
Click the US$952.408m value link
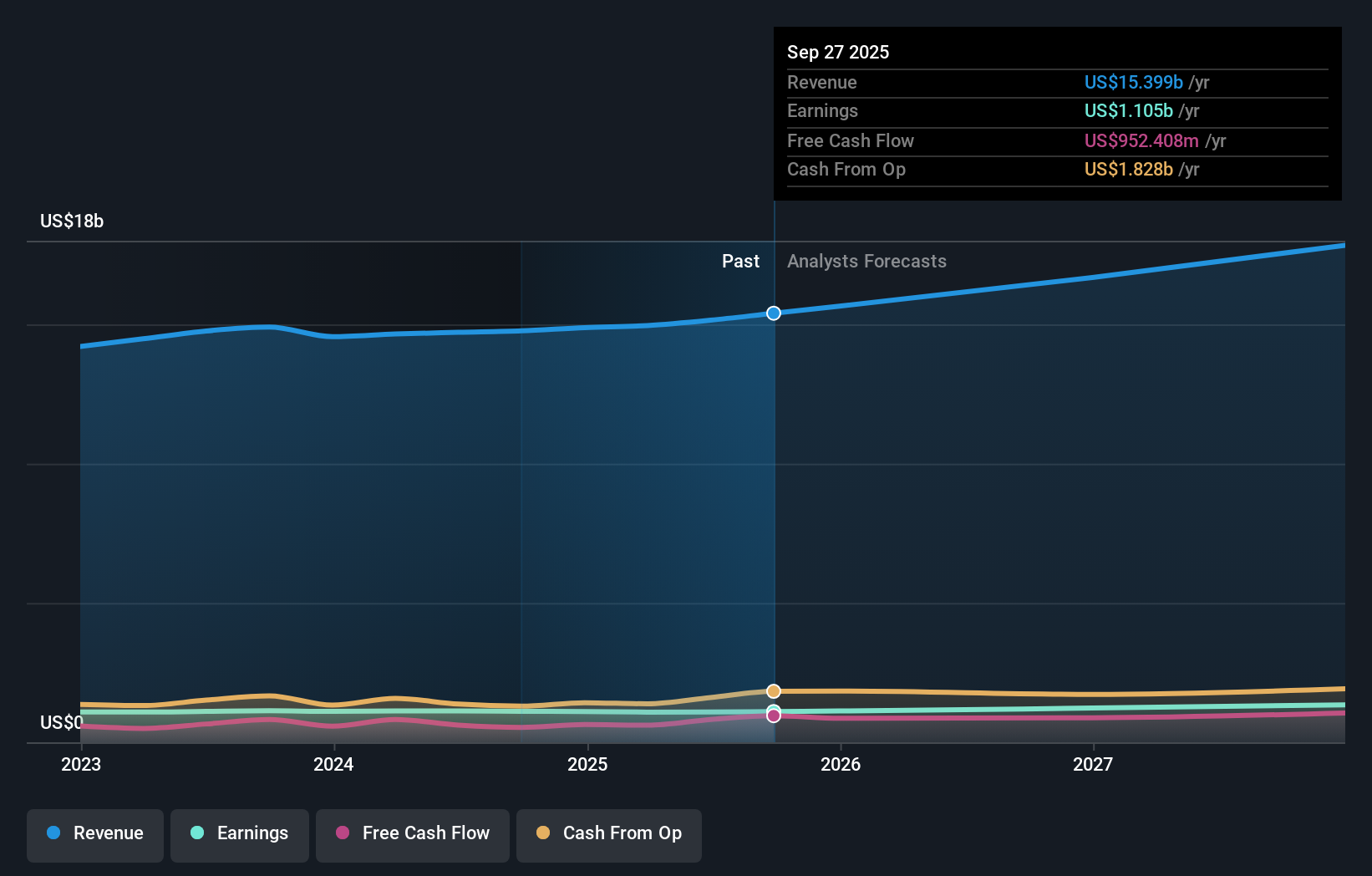pos(1141,140)
